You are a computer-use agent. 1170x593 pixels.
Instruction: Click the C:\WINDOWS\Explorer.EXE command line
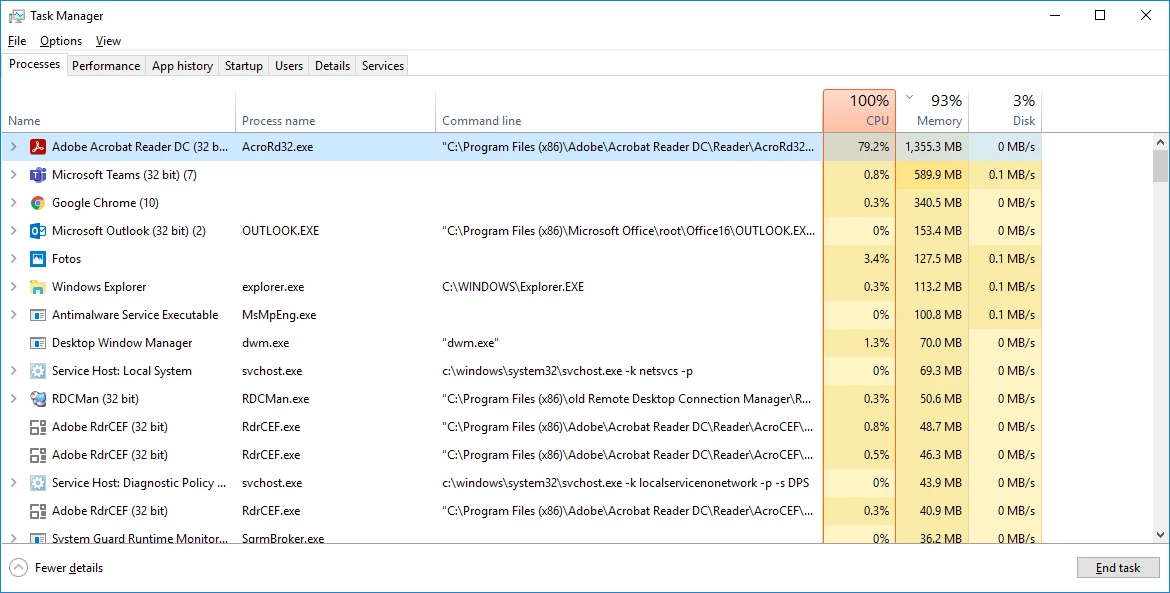pos(513,286)
